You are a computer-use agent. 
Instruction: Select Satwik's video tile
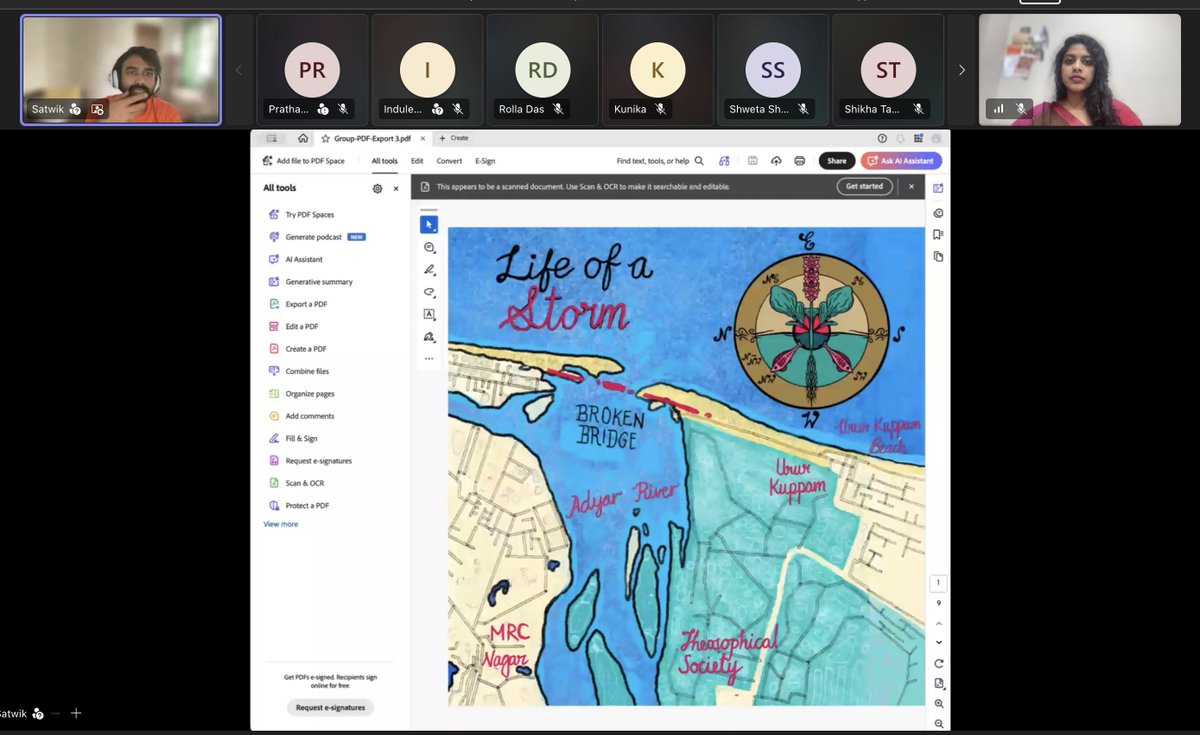point(121,70)
